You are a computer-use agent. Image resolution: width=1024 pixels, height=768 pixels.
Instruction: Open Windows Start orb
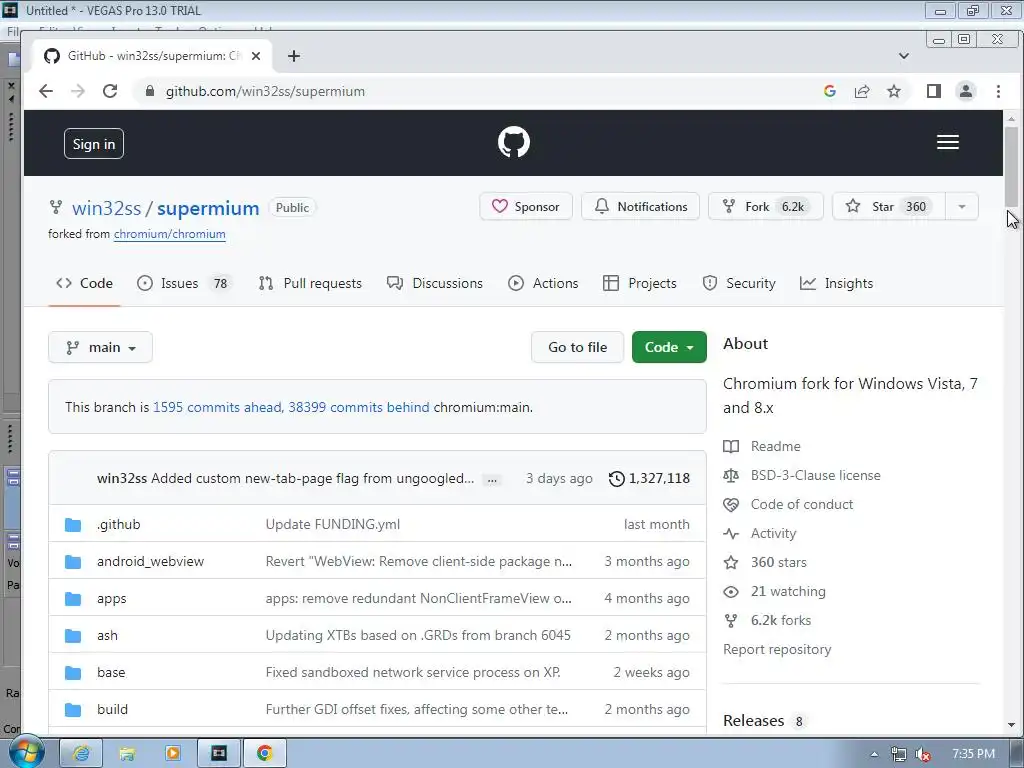point(27,752)
